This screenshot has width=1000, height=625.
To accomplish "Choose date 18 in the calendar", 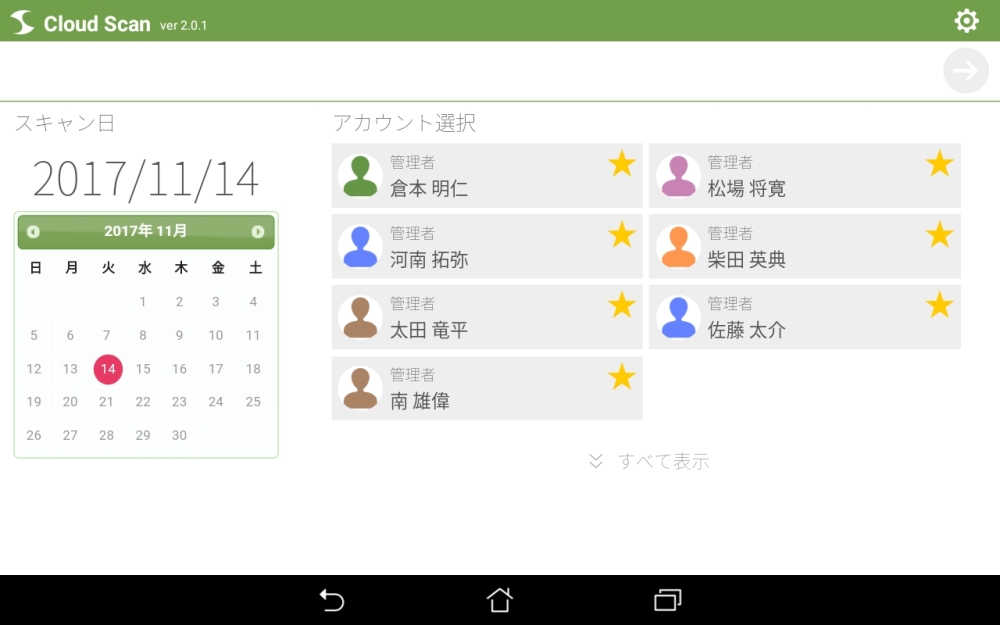I will point(253,369).
